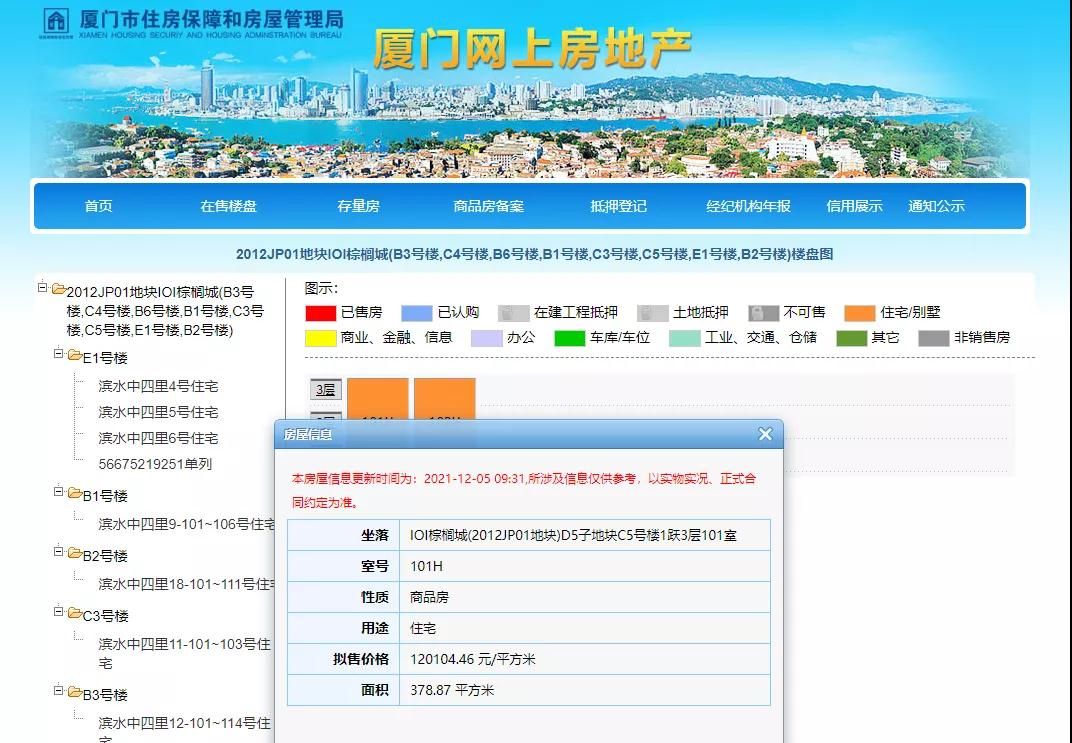
Task: Click the 用途 value 住宅
Action: coord(423,628)
